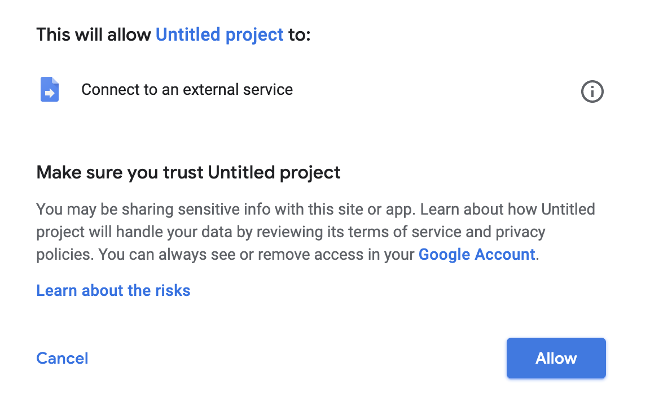Deny access with the Cancel link
The height and width of the screenshot is (410, 650).
coord(62,358)
